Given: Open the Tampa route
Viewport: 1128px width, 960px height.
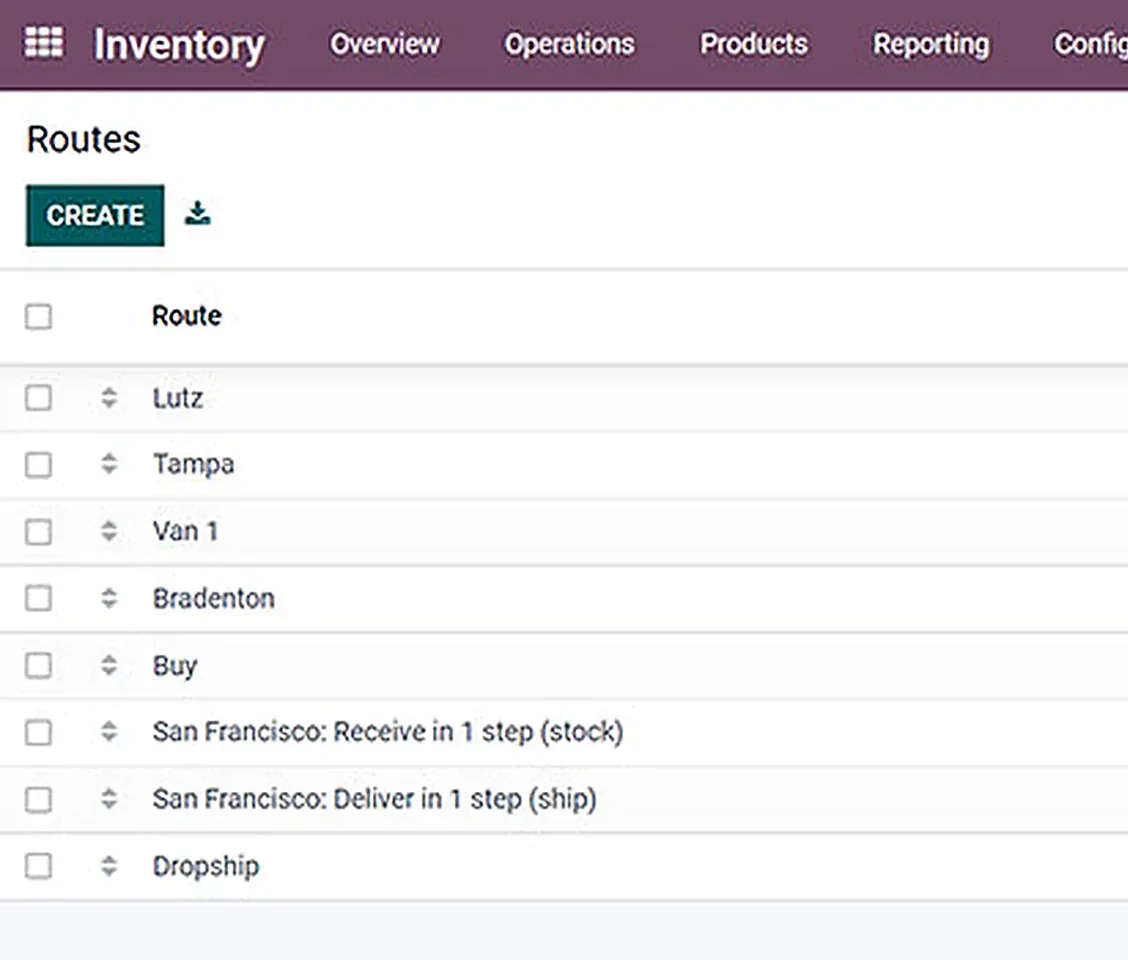Looking at the screenshot, I should 194,465.
